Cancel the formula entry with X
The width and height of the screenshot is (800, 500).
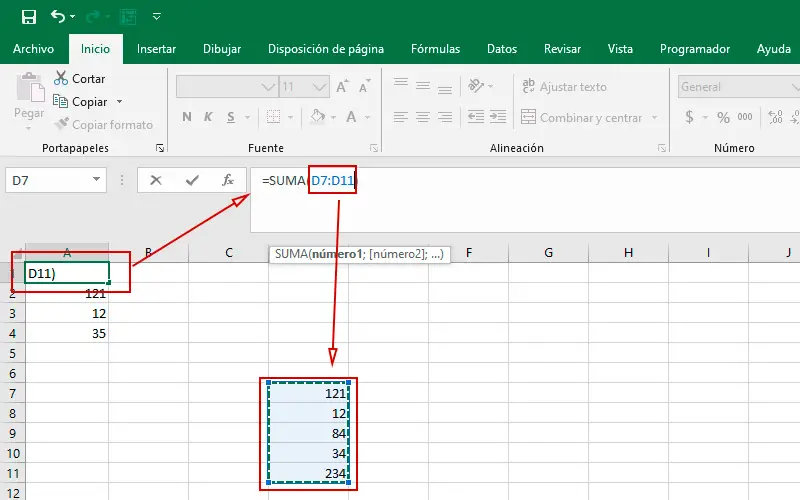156,180
